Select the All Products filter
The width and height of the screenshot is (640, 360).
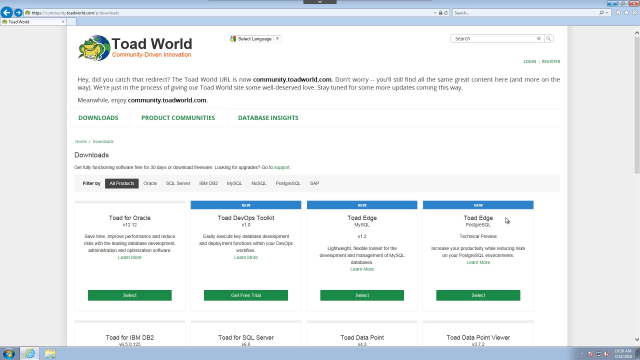[122, 183]
